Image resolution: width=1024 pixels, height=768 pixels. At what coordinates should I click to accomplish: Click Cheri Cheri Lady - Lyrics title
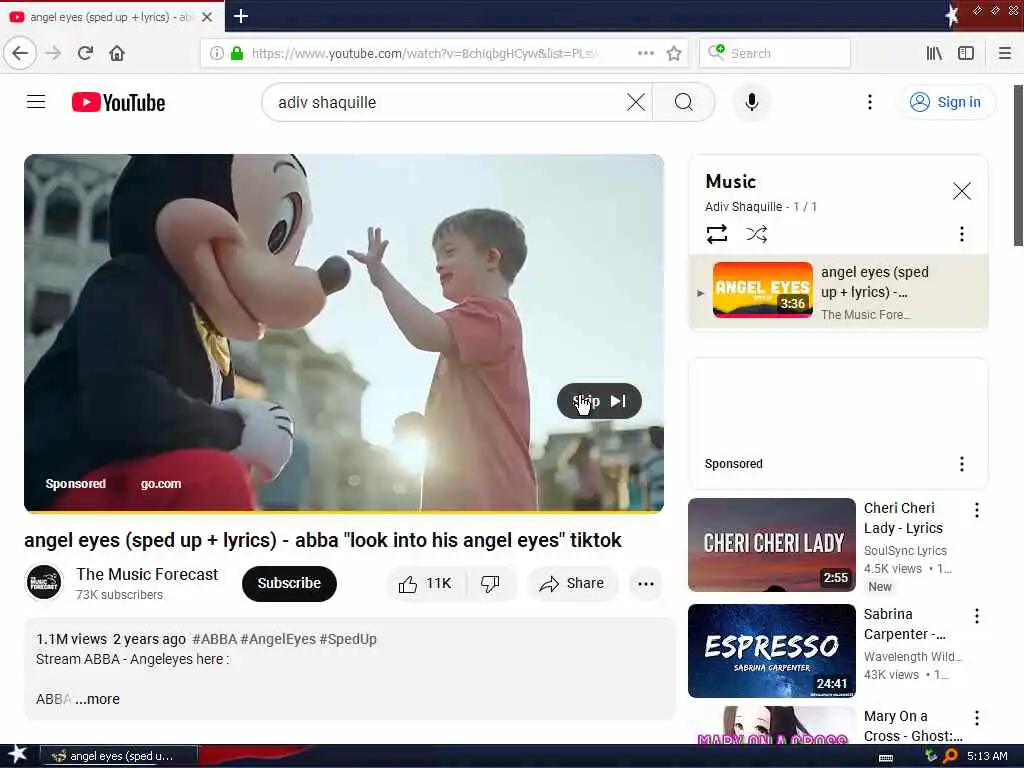(x=903, y=518)
